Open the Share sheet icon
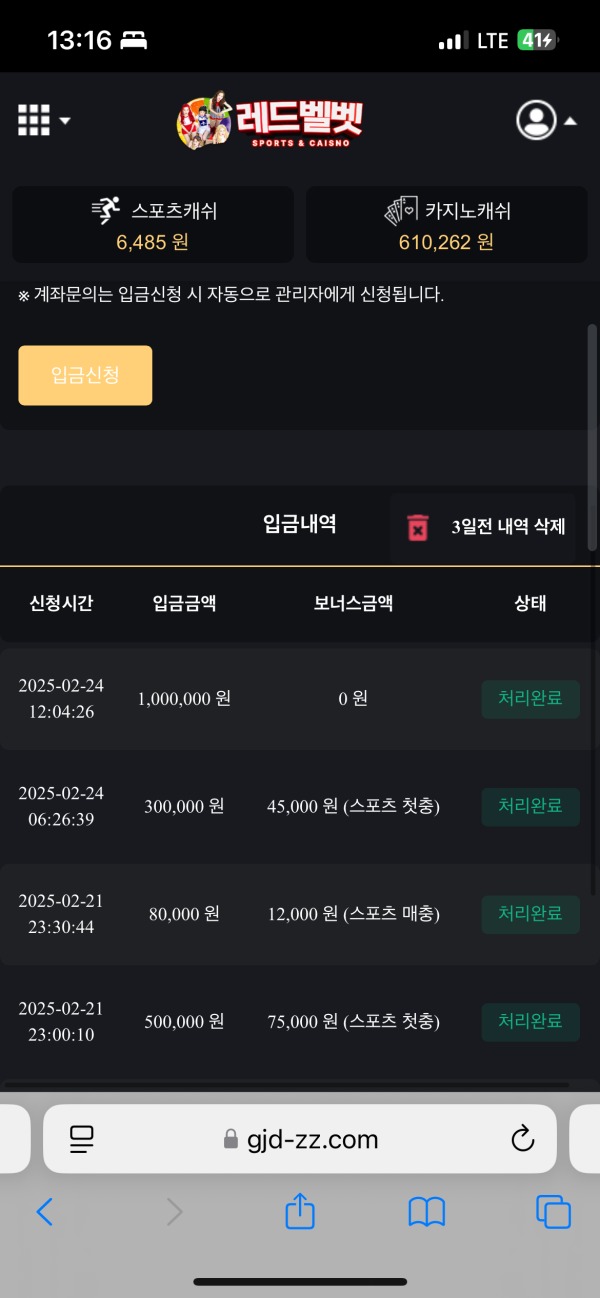600x1298 pixels. click(299, 1212)
